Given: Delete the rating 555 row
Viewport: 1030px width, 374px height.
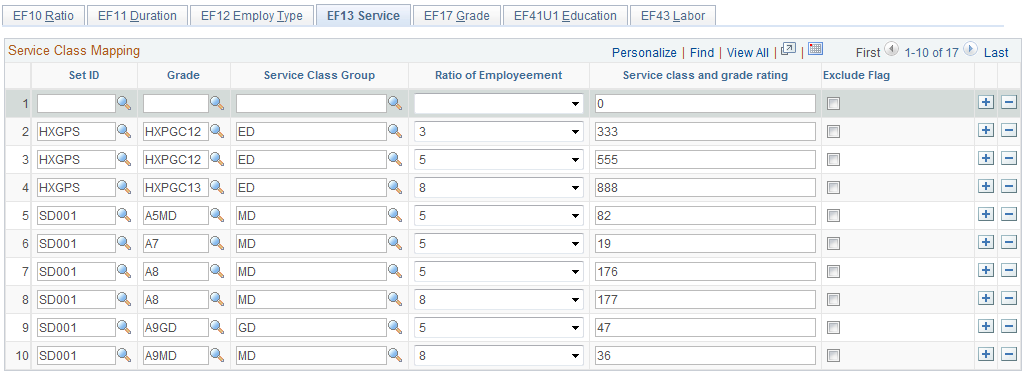Looking at the screenshot, I should click(1008, 158).
